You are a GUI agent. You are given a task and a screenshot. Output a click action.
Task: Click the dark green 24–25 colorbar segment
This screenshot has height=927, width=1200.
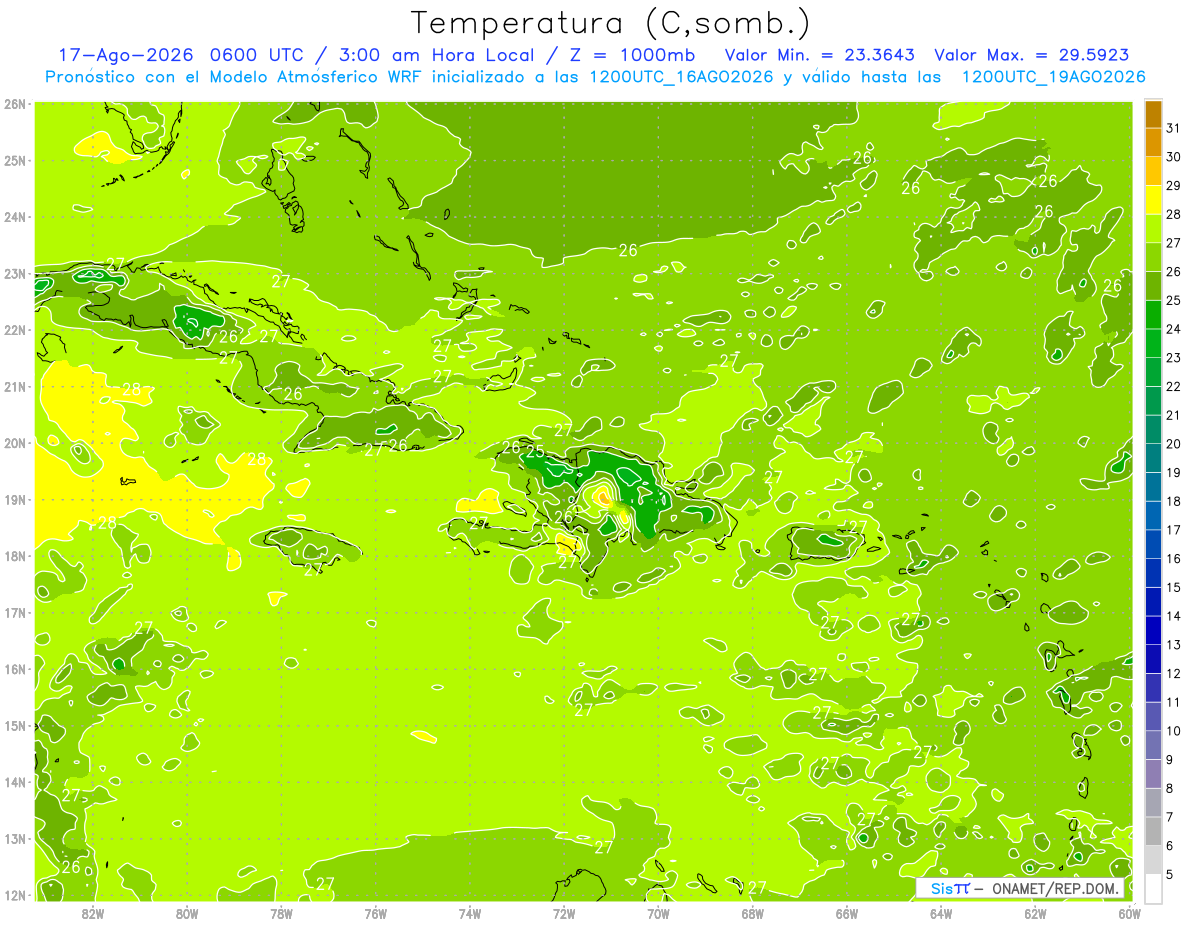1153,315
